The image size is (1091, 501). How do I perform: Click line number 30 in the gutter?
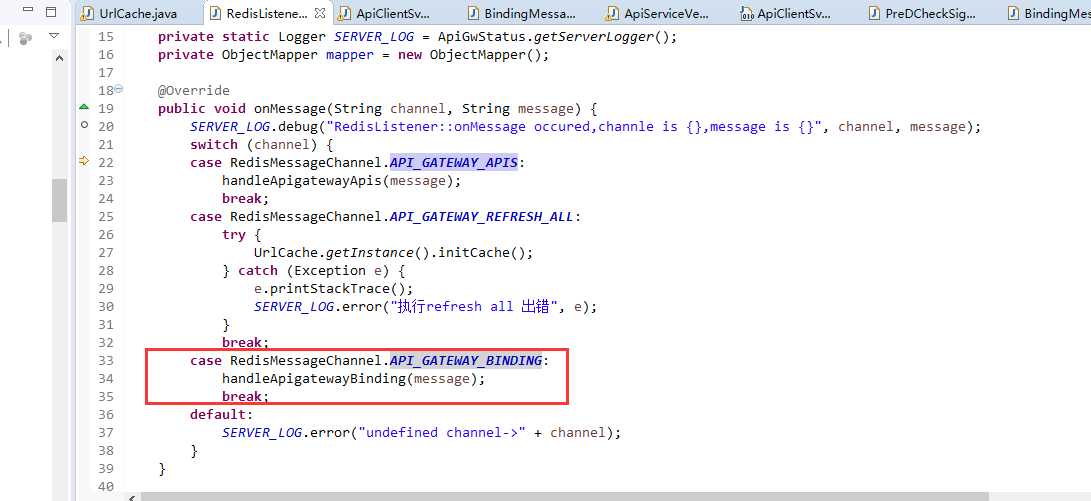click(105, 307)
